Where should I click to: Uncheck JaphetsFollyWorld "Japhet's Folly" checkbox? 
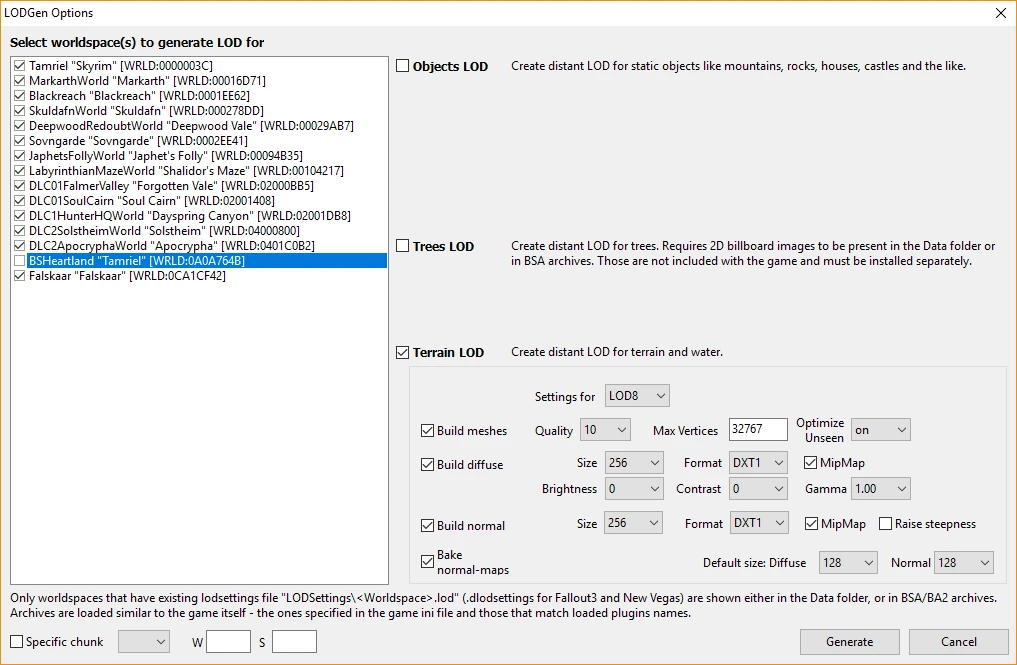click(19, 155)
